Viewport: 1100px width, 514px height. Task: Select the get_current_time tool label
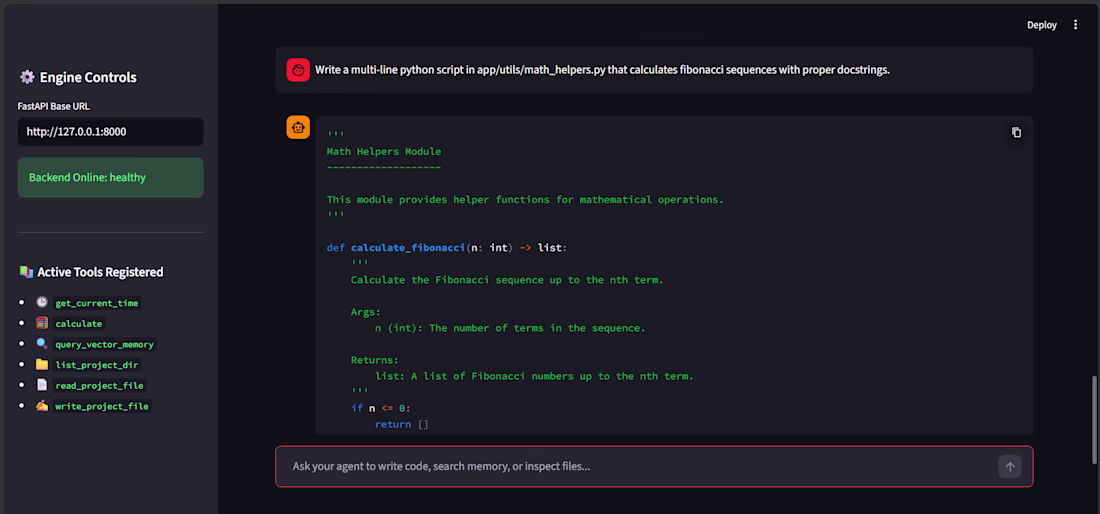(x=98, y=303)
